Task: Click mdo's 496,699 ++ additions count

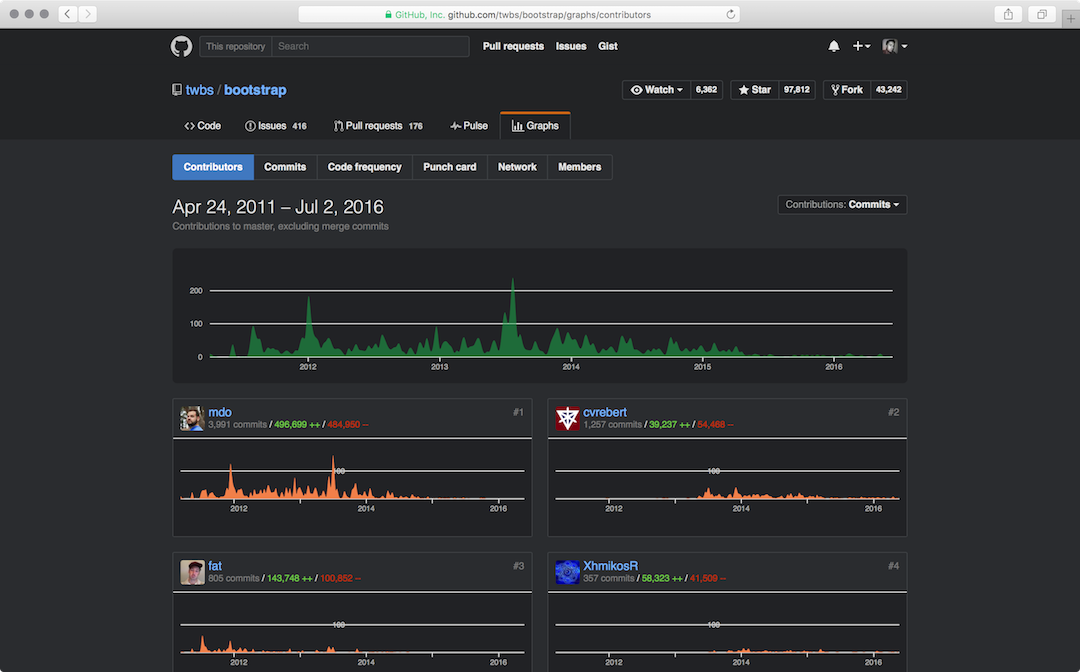Action: point(297,425)
